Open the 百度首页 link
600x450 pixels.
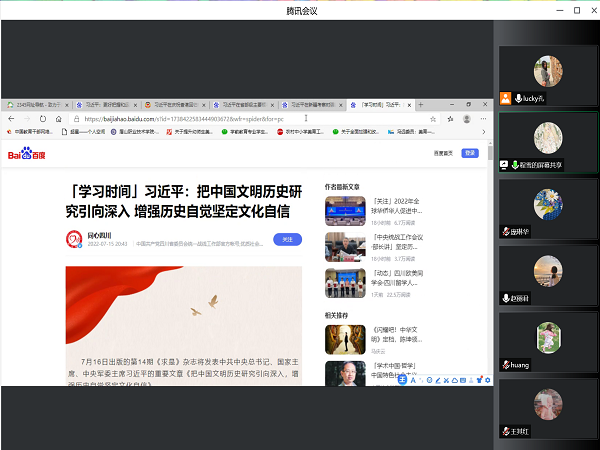click(443, 153)
